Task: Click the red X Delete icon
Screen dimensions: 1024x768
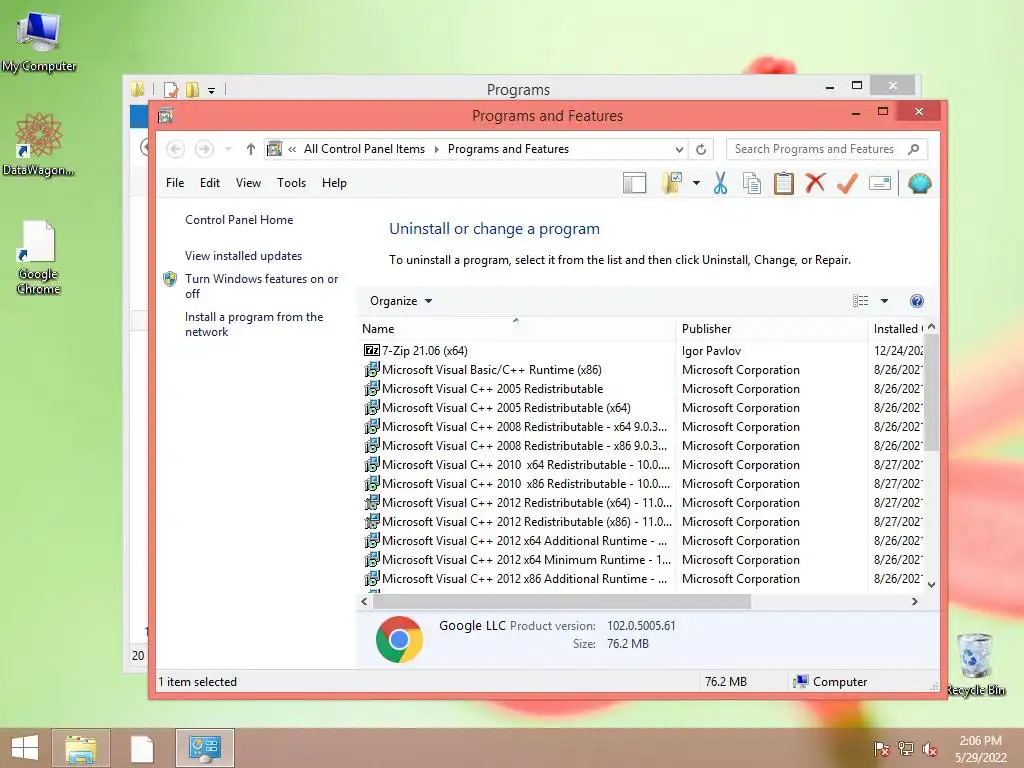Action: pyautogui.click(x=815, y=184)
